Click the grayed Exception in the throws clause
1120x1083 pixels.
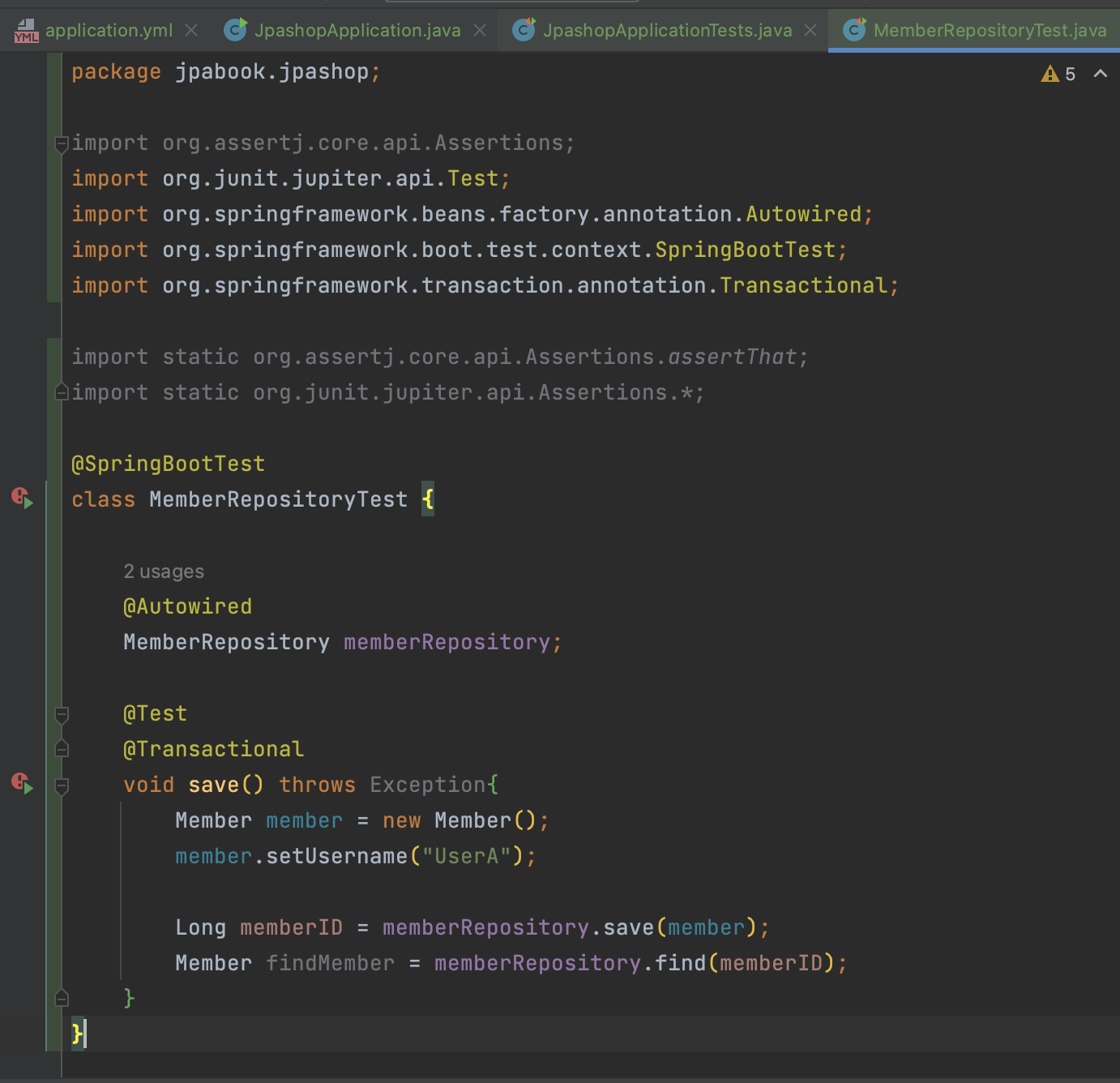click(428, 785)
